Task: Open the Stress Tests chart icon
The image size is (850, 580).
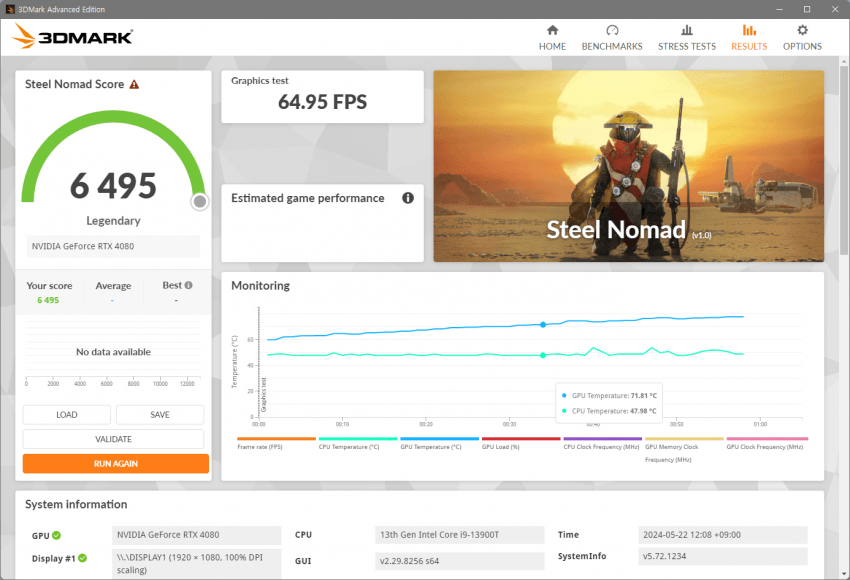Action: pyautogui.click(x=687, y=30)
